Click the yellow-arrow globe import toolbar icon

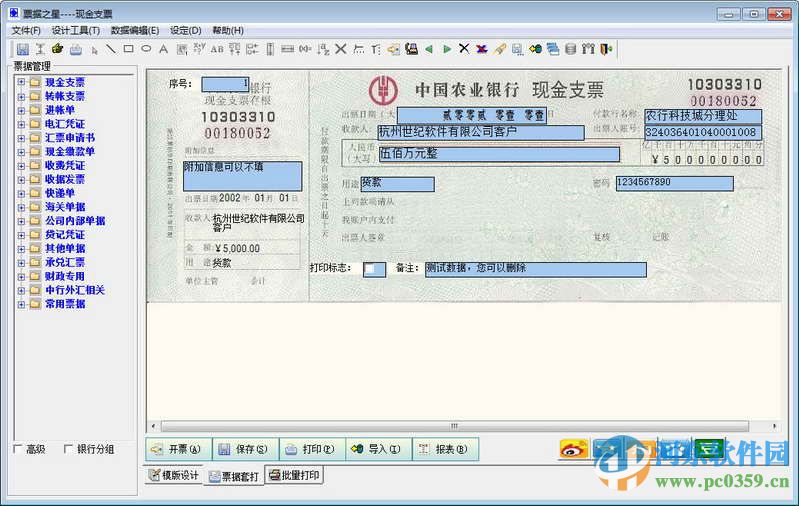tap(535, 49)
